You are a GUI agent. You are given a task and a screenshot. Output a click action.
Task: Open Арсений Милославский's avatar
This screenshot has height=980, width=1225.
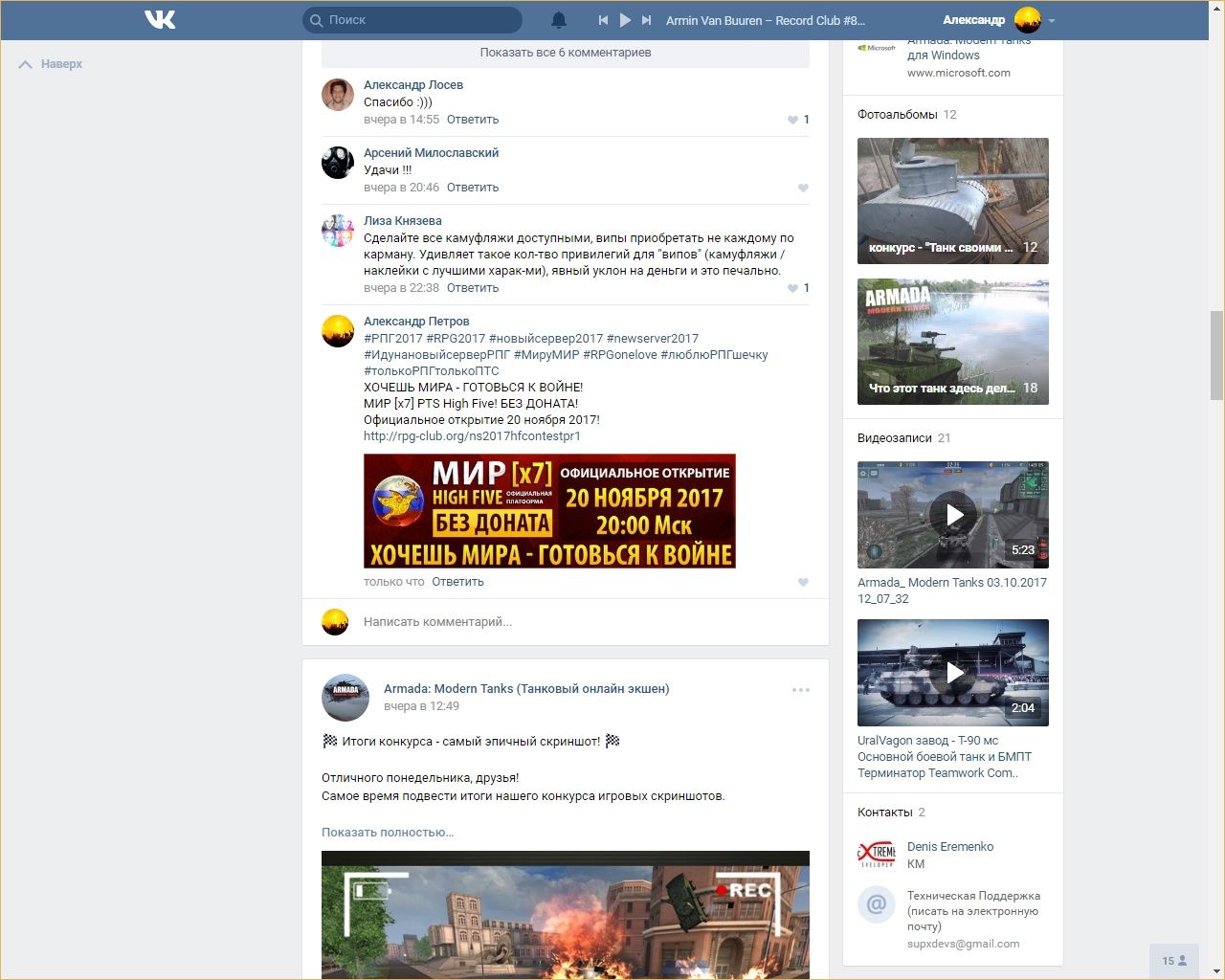(338, 163)
